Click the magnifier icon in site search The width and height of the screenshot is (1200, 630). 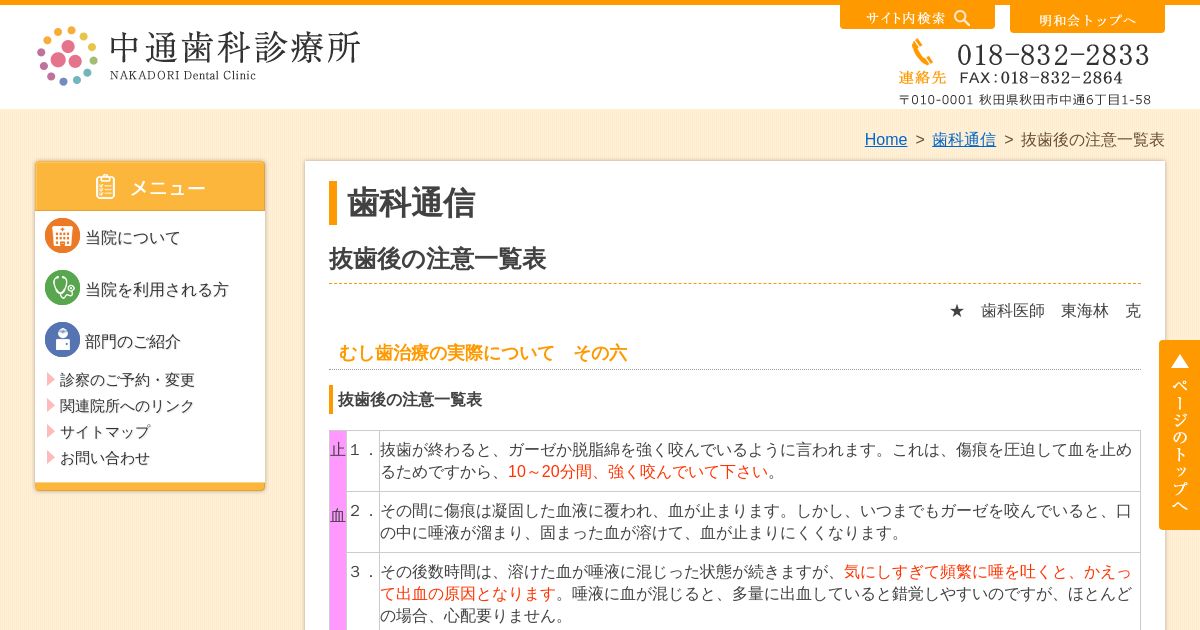[x=962, y=17]
